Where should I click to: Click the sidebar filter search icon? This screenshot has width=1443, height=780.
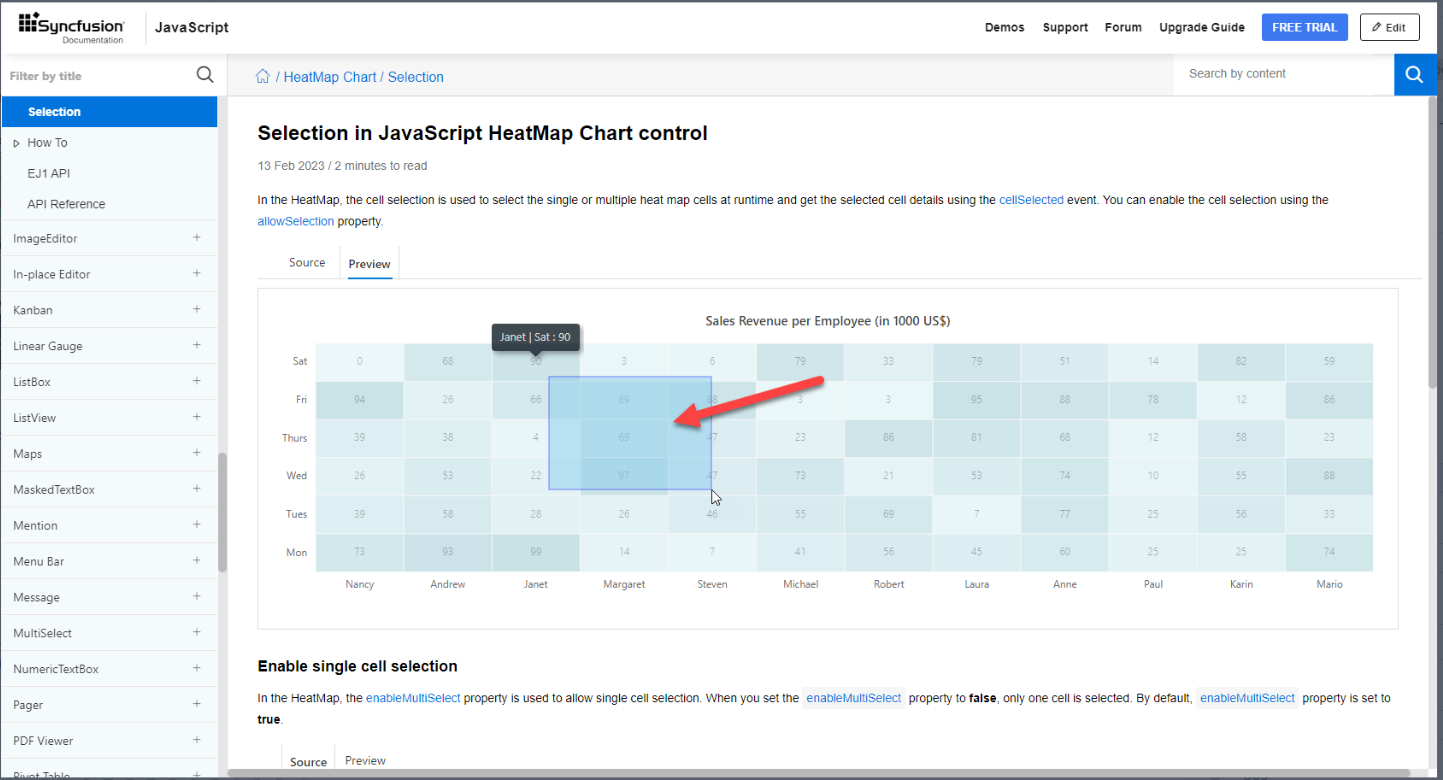point(205,75)
